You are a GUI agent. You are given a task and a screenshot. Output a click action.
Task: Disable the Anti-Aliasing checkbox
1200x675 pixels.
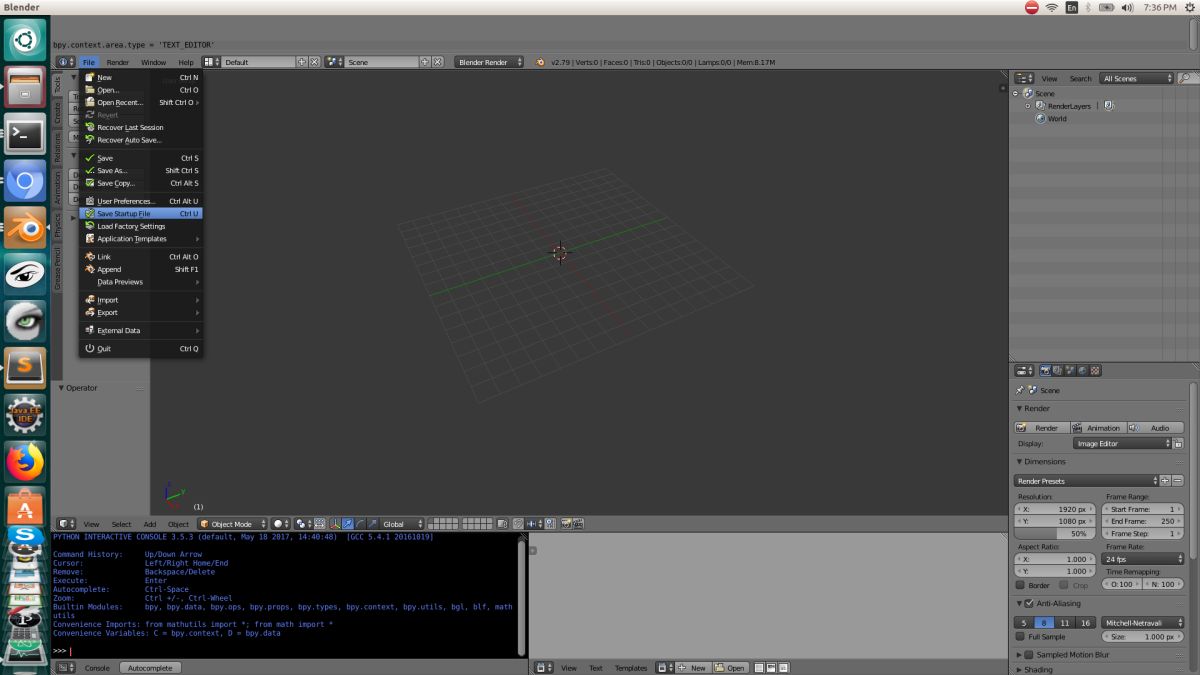(x=1029, y=603)
